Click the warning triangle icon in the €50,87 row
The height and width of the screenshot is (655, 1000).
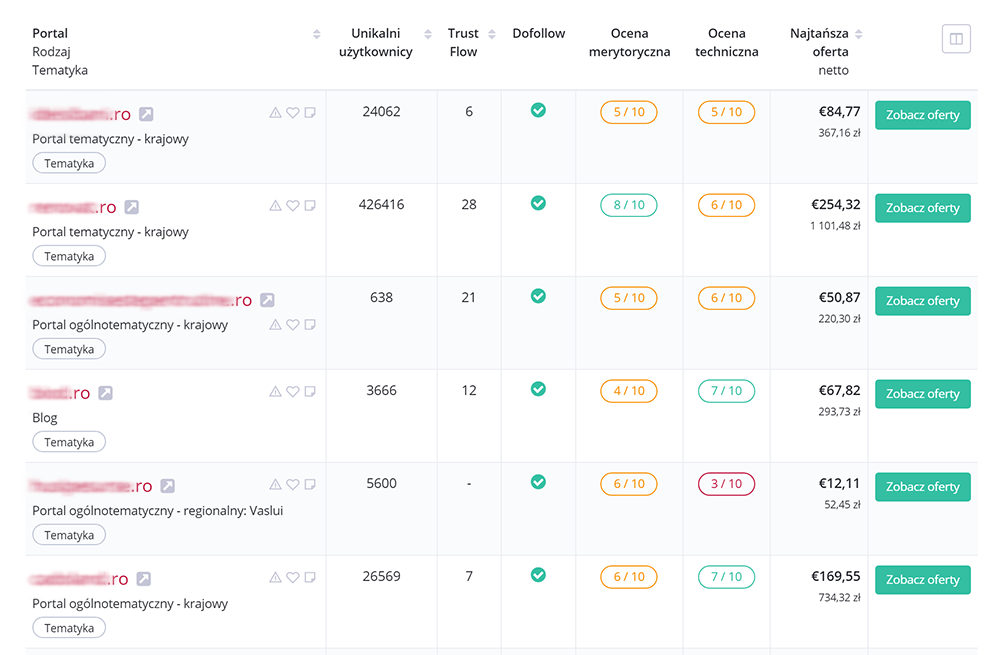(276, 325)
